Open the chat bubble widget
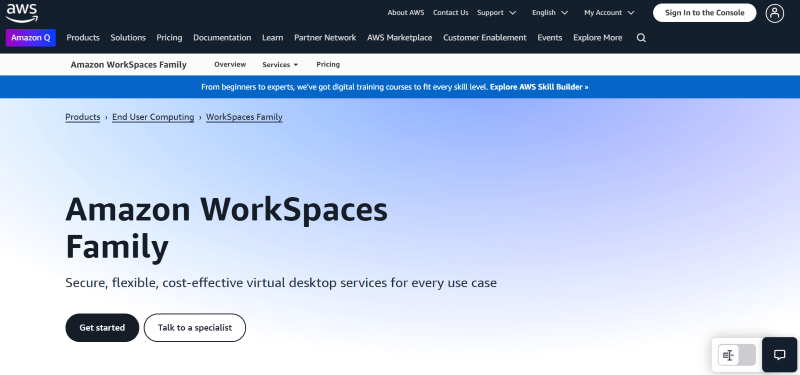The image size is (800, 375). point(779,355)
